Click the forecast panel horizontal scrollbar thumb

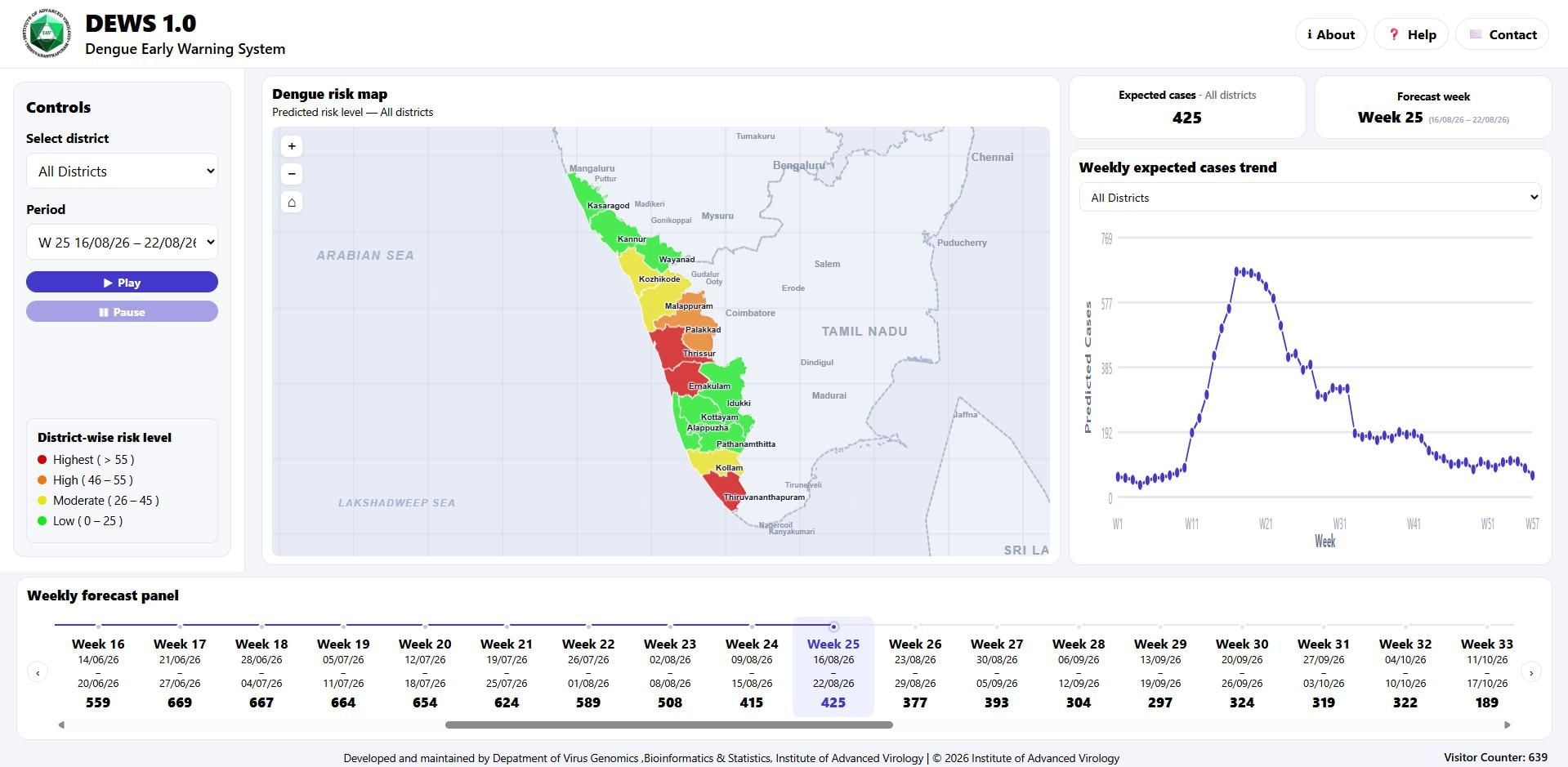coord(668,725)
